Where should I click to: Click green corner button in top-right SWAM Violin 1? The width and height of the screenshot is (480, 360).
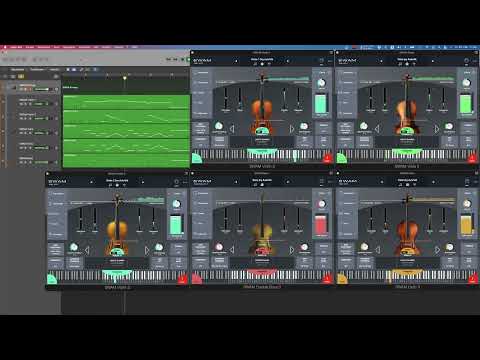(x=342, y=159)
